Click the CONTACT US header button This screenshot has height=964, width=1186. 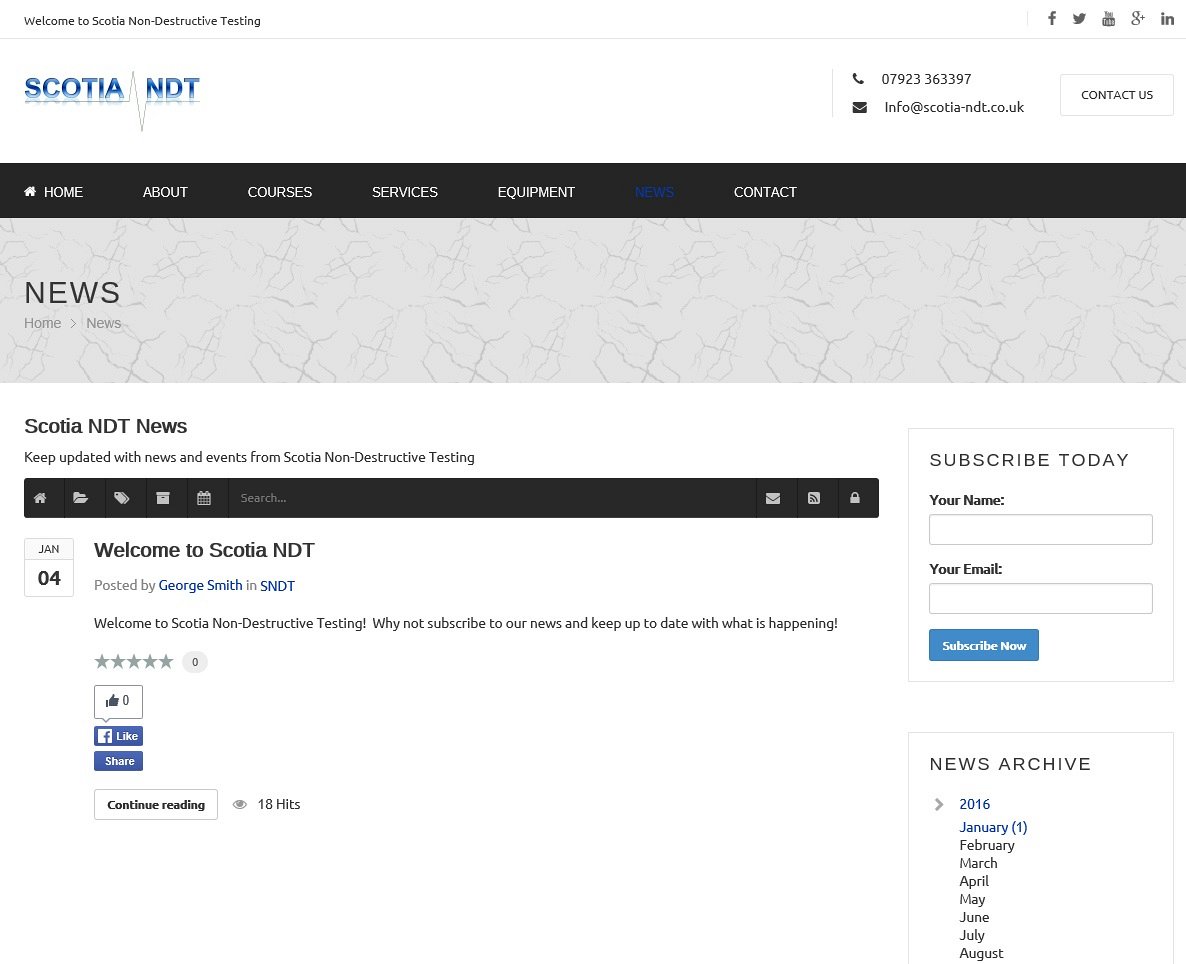[x=1116, y=95]
